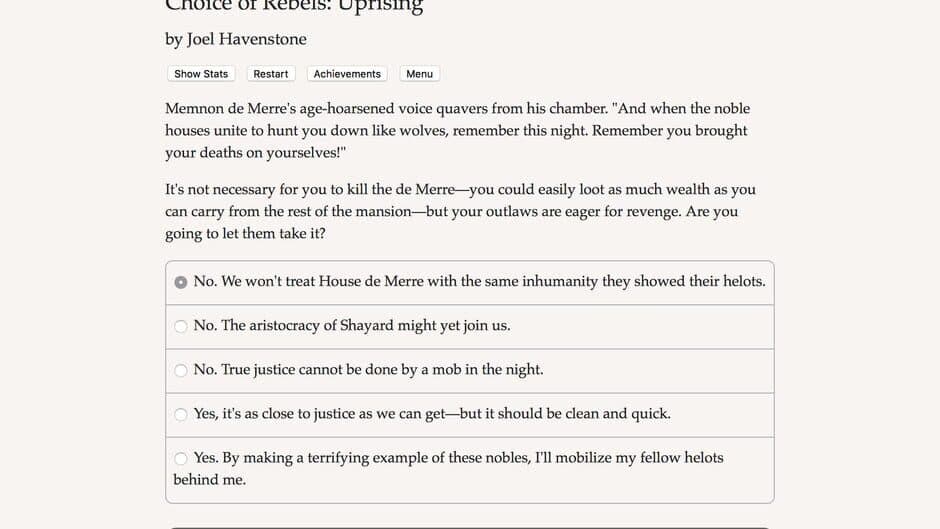Choose the 'terrifying example' option radio button
940x529 pixels.
(181, 458)
